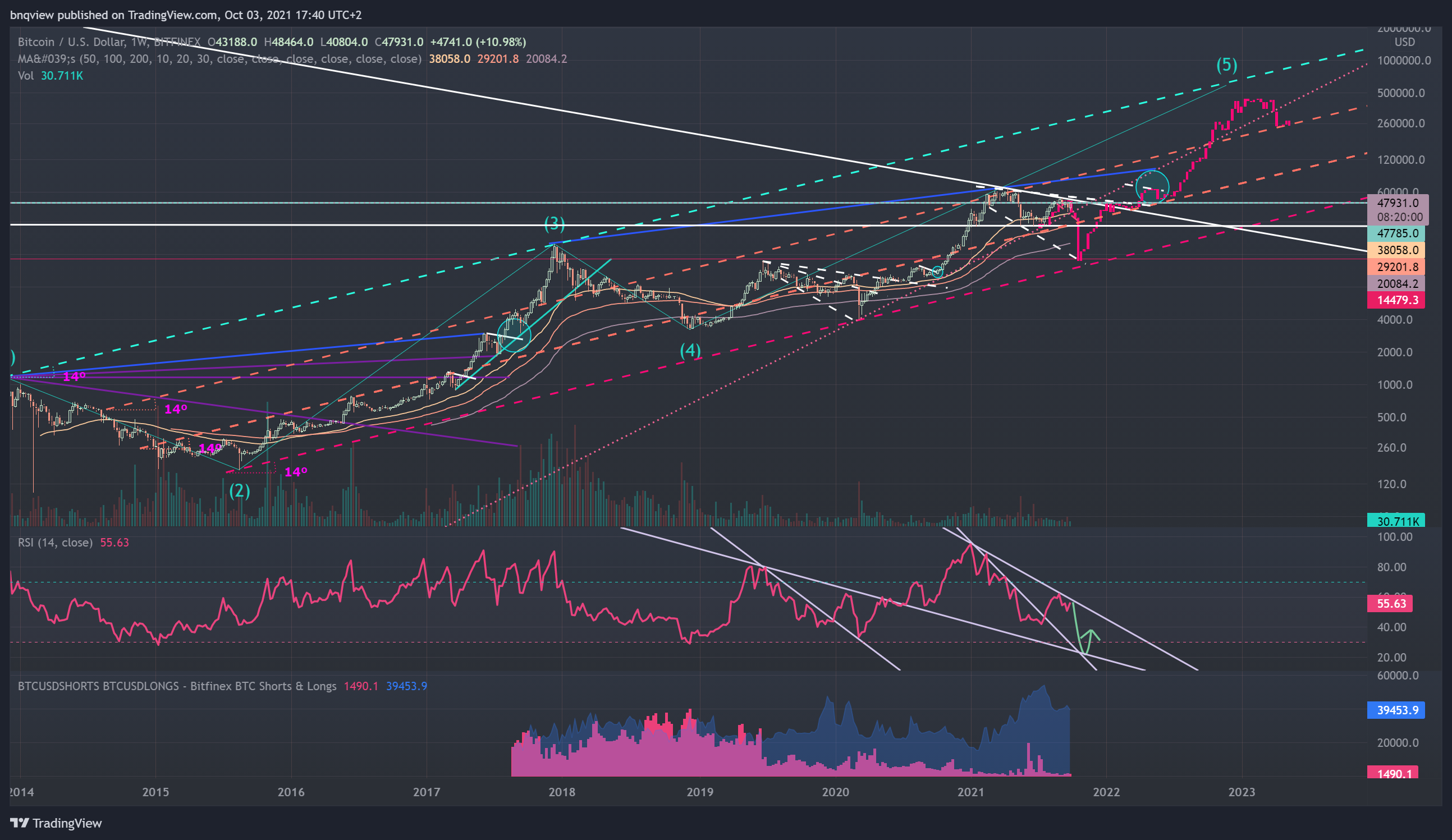
Task: Select the 'Bitcoin / U.S. Dollar, 1W, BITFINEX' symbol title
Action: [x=111, y=42]
